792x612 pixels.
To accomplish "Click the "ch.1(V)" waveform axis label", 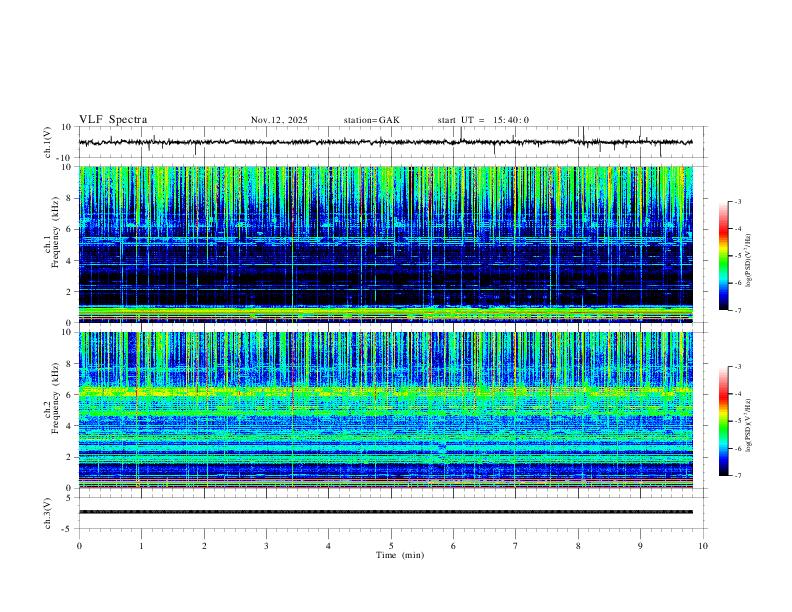I will (x=48, y=142).
